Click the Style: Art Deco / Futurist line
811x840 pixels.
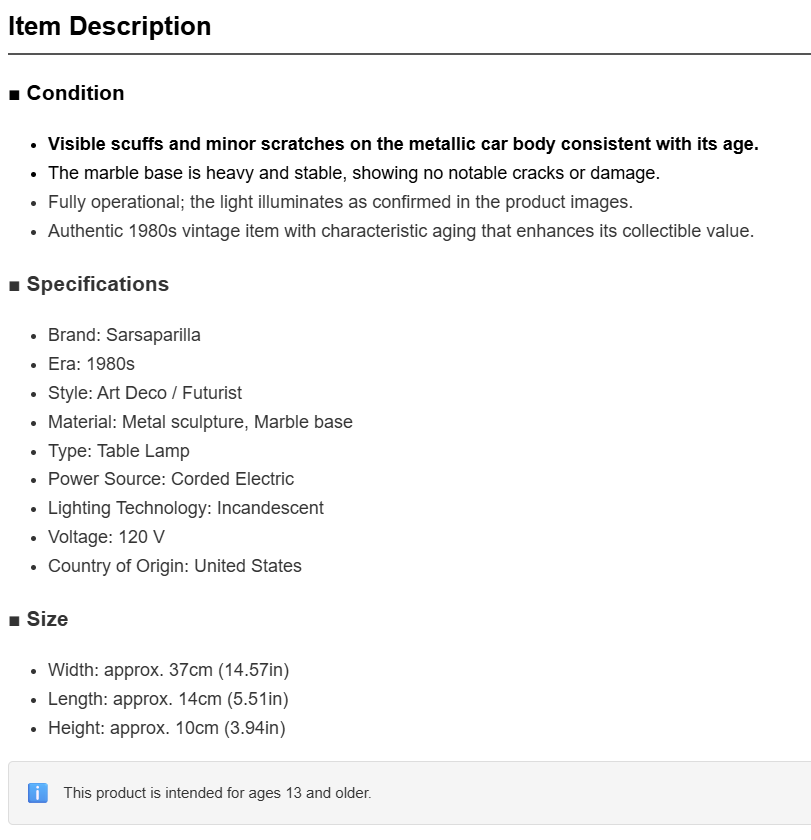pos(145,393)
